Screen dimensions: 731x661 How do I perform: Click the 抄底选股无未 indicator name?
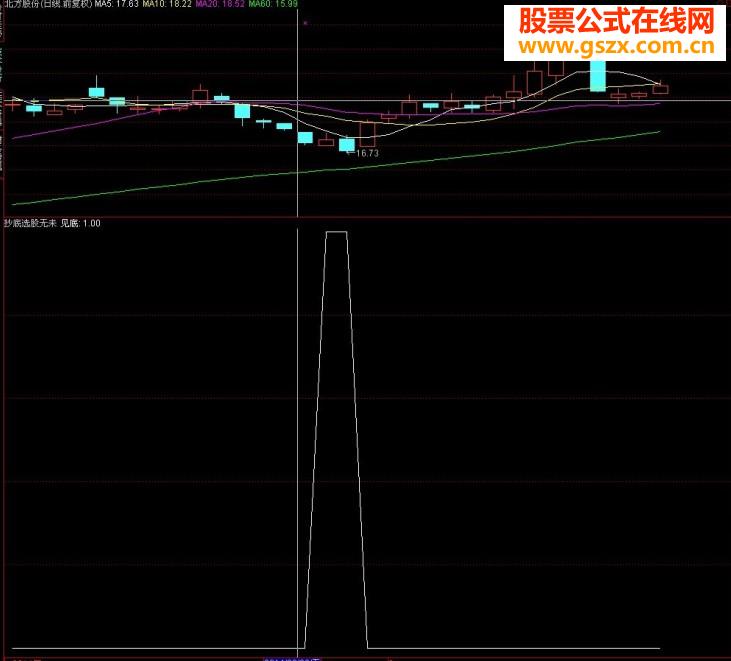click(30, 223)
